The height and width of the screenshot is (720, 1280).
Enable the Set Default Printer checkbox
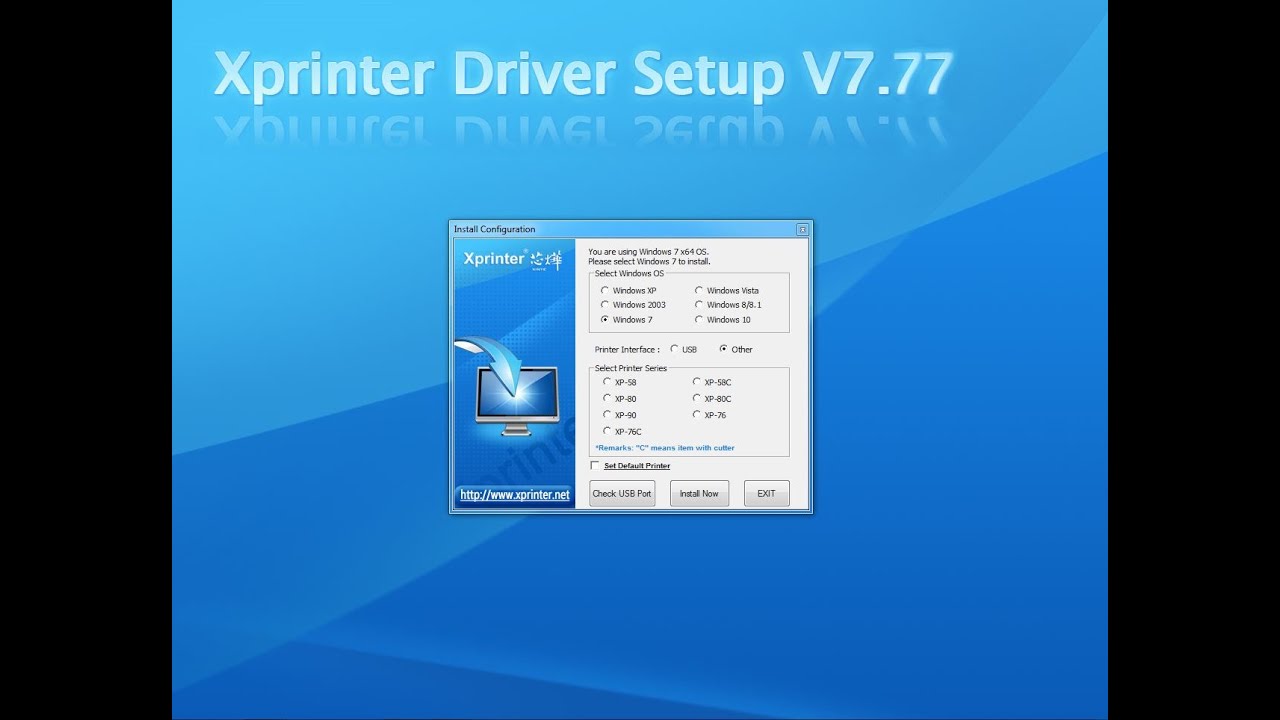coord(595,465)
